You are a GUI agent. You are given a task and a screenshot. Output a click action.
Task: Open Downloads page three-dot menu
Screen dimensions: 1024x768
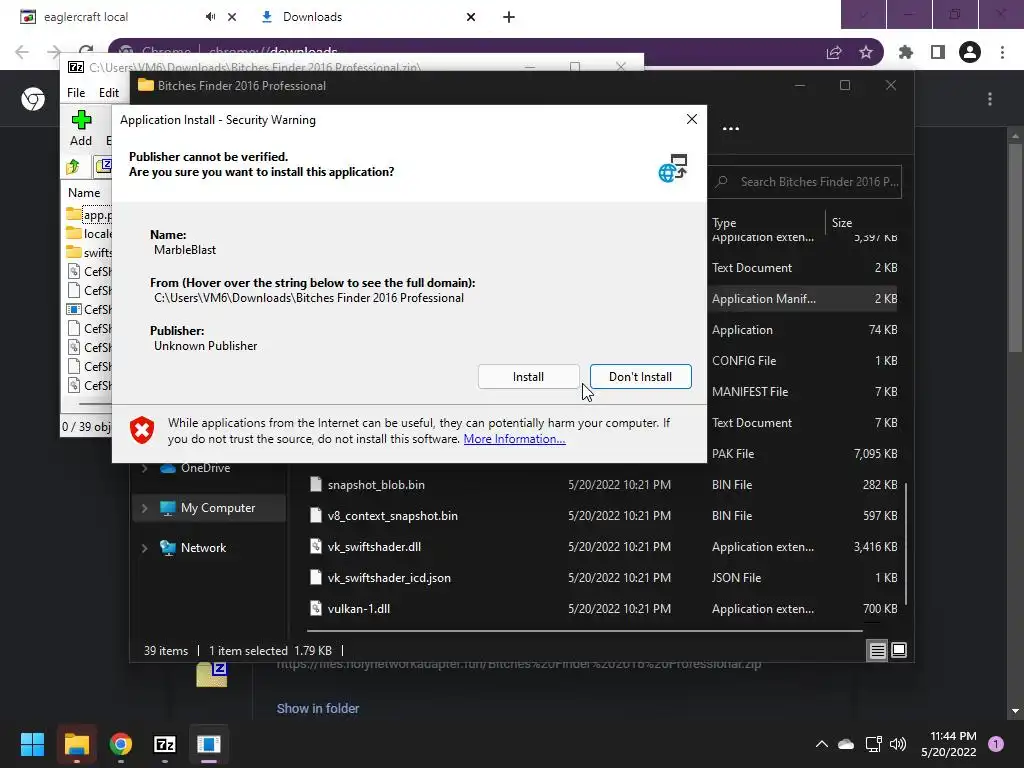[x=990, y=99]
